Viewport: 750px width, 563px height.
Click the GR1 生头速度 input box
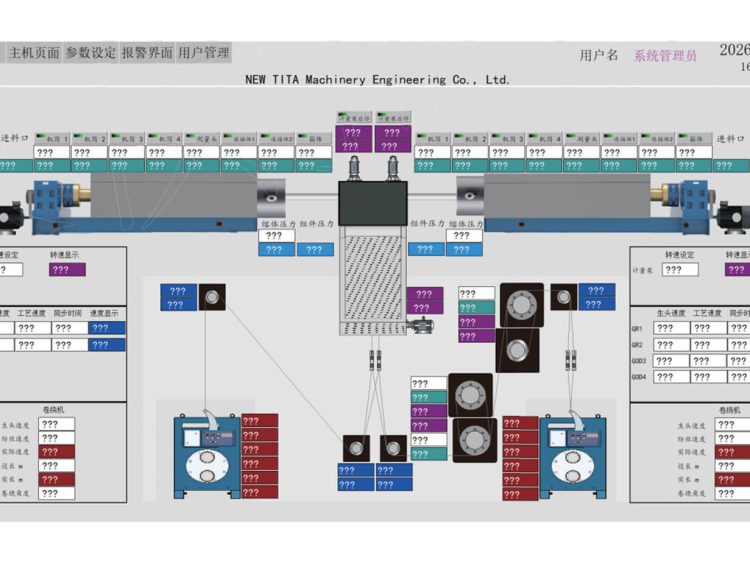coord(671,328)
